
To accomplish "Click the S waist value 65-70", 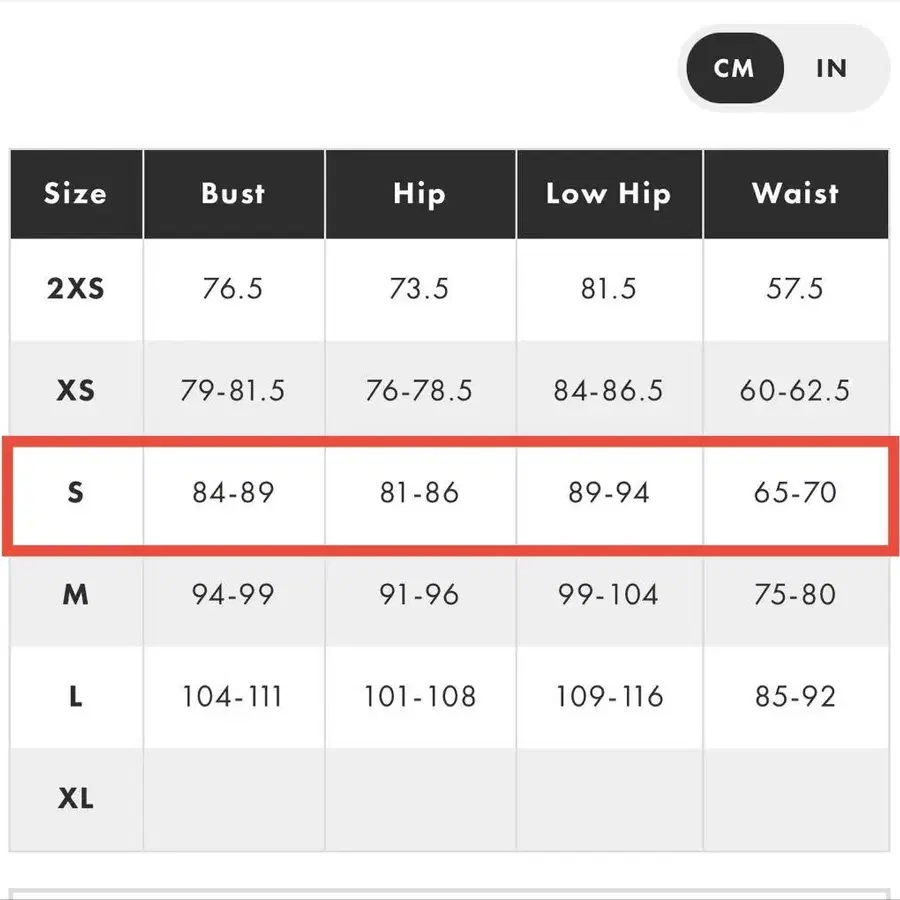I will (x=795, y=492).
